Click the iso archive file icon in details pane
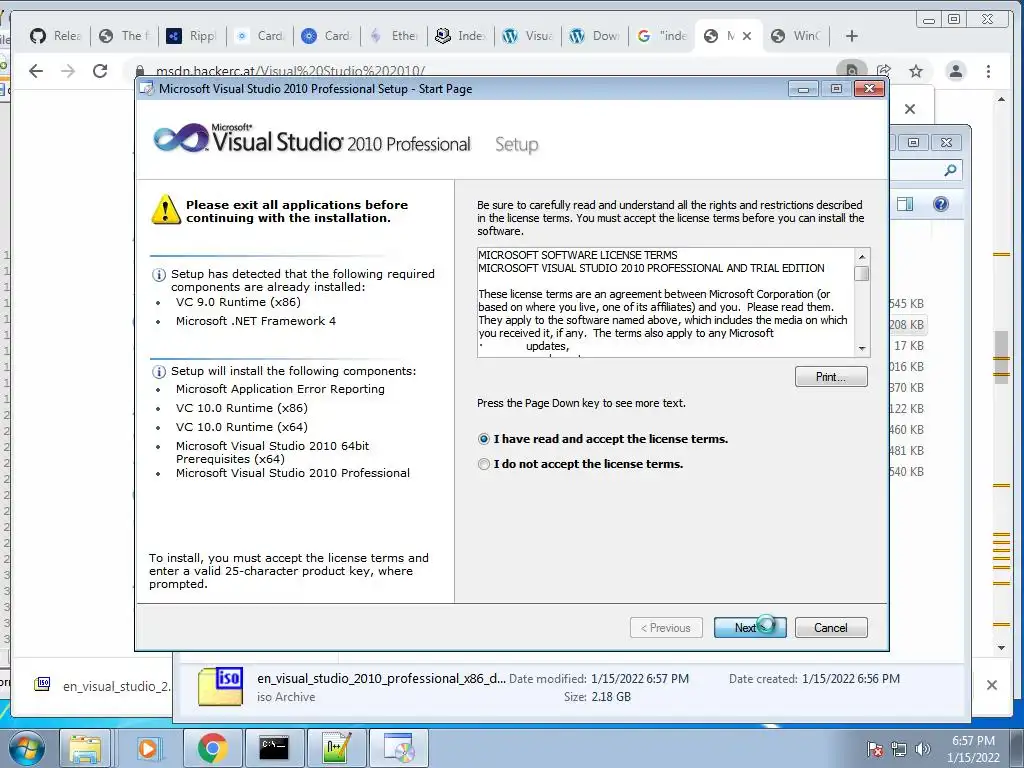Viewport: 1024px width, 768px height. 220,686
